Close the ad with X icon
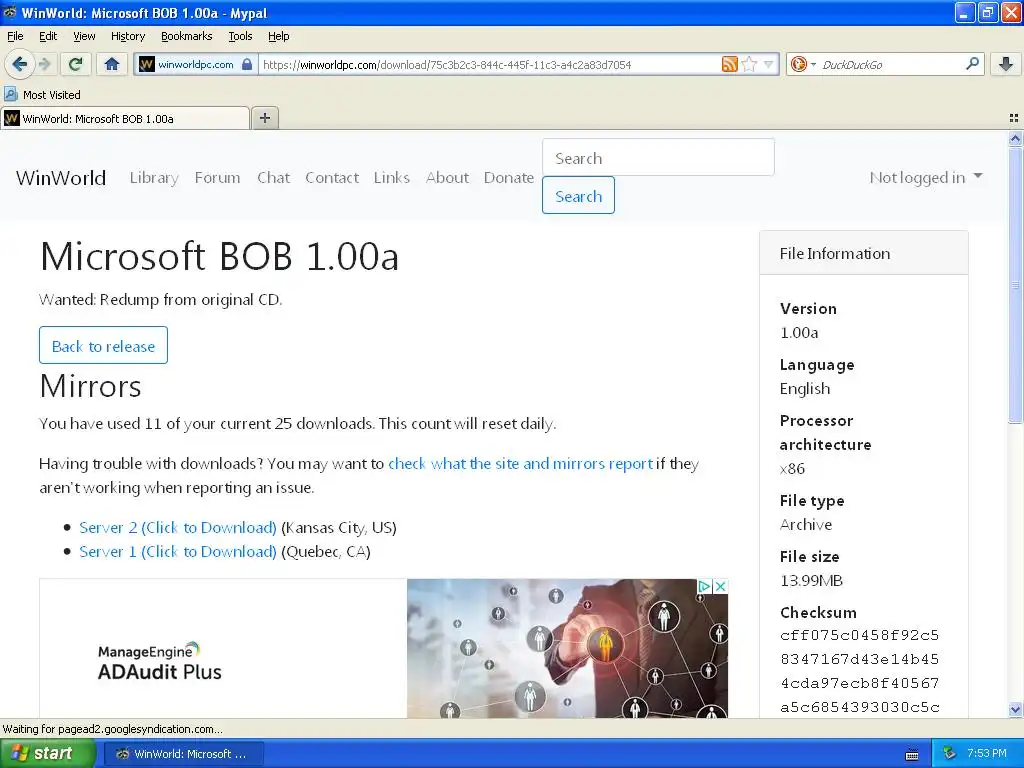This screenshot has height=768, width=1024. click(720, 586)
